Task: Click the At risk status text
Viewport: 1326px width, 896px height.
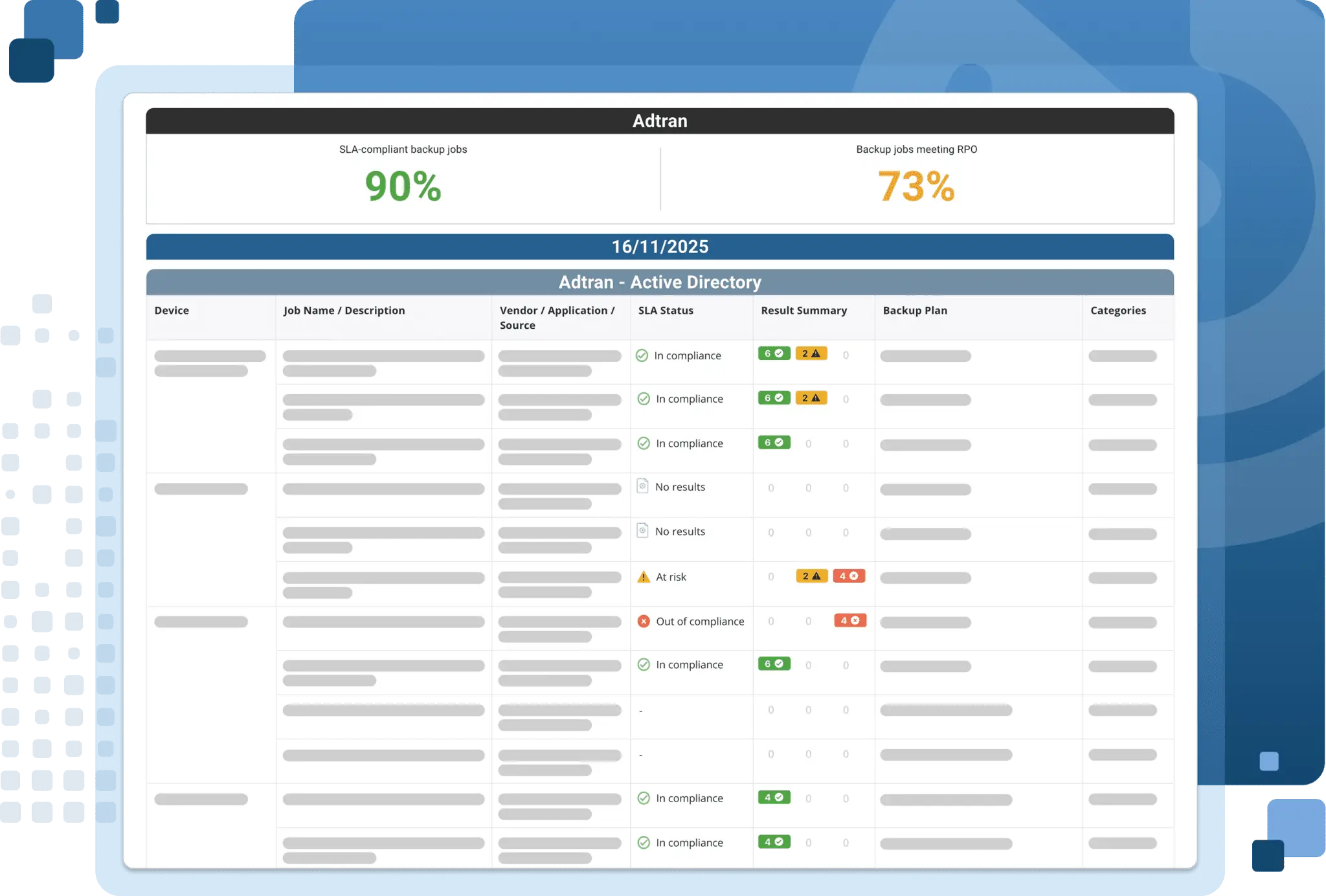Action: [x=671, y=577]
